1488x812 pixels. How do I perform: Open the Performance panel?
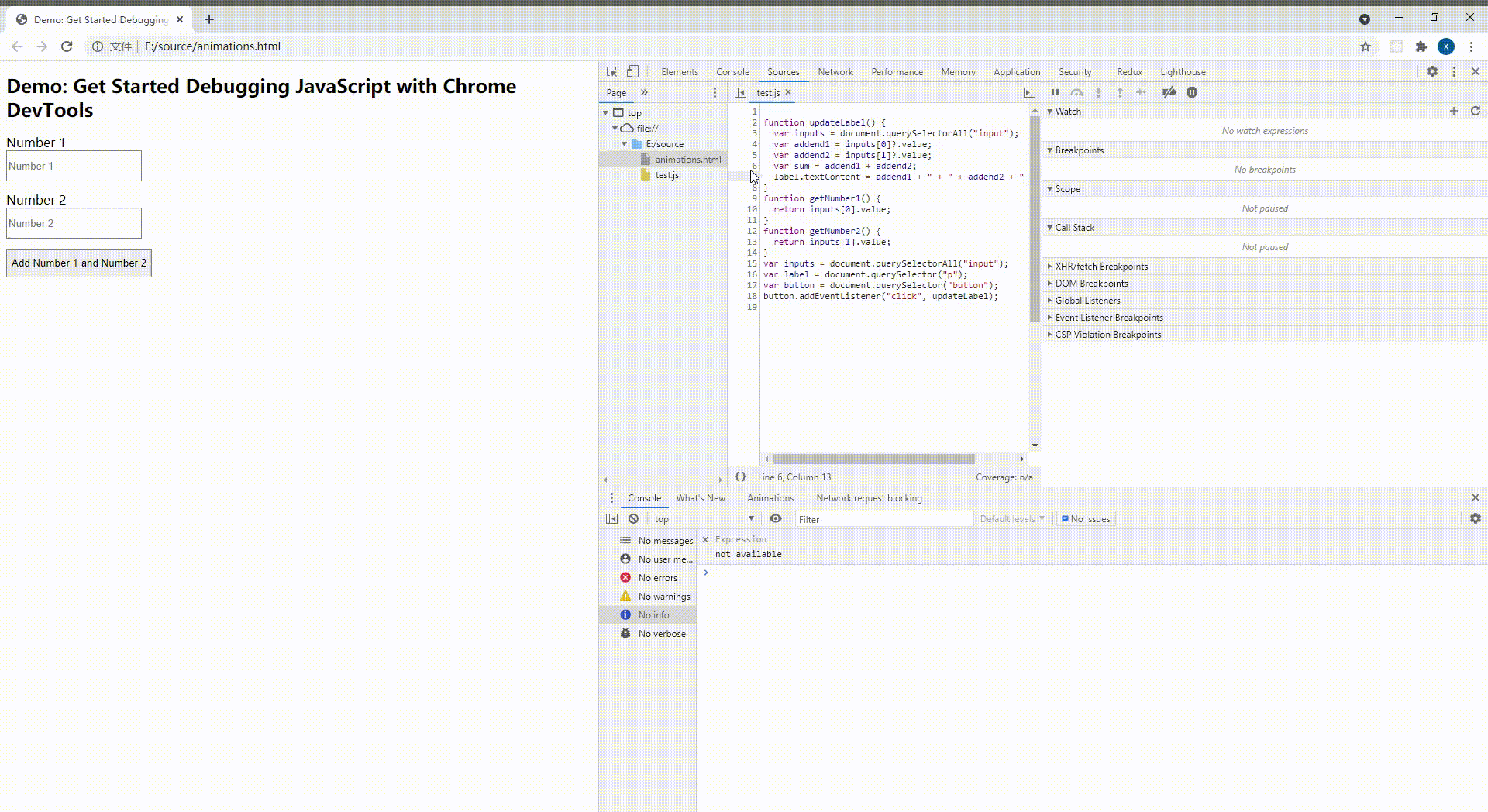[x=897, y=72]
